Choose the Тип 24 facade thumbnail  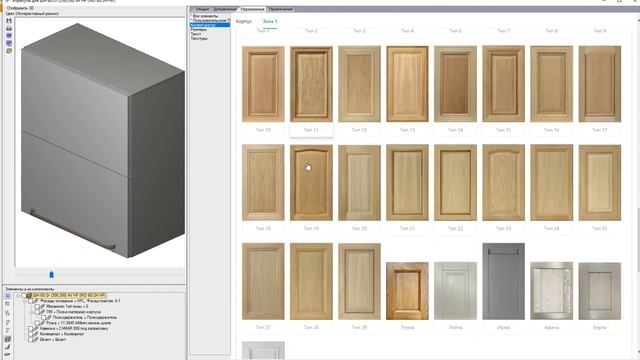551,182
